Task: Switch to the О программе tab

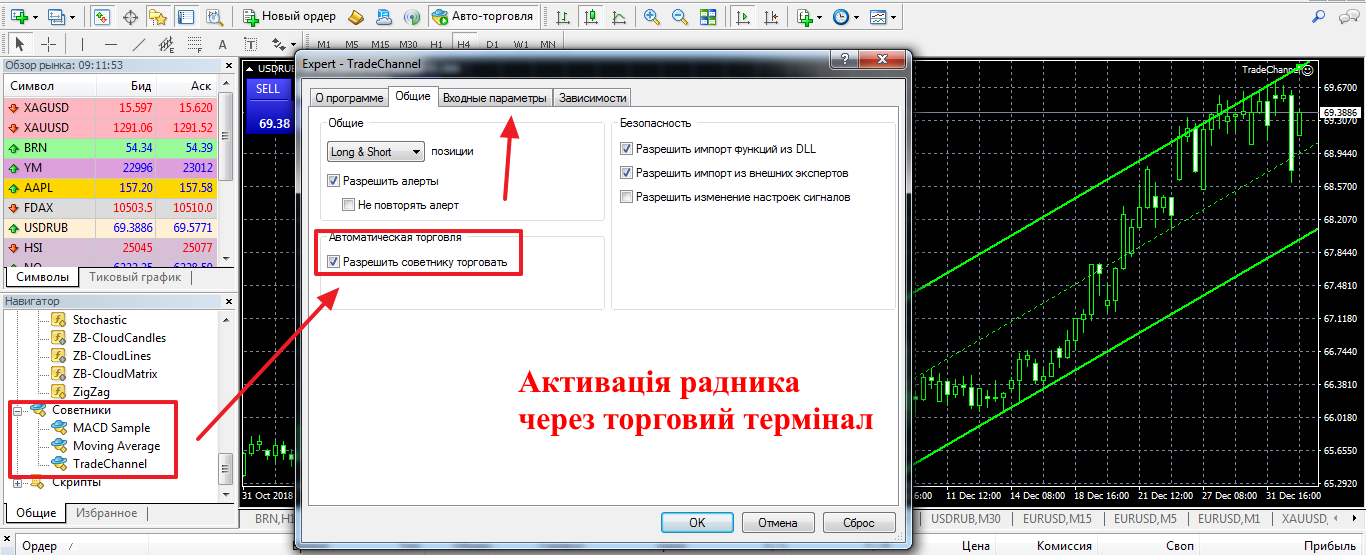Action: [349, 98]
